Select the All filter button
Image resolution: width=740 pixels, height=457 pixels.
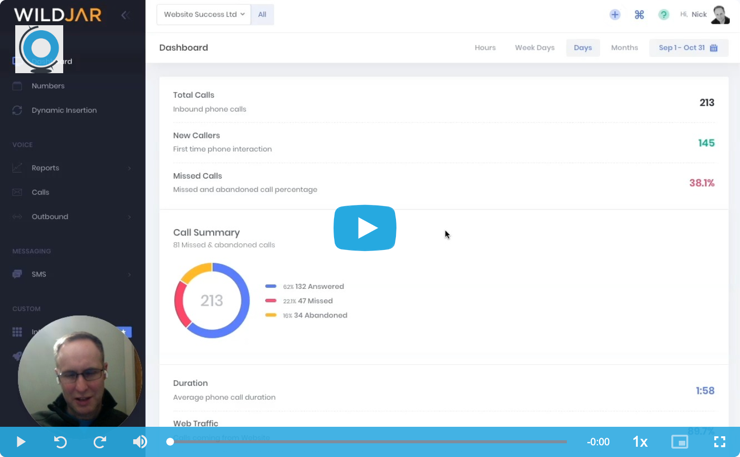(x=262, y=15)
